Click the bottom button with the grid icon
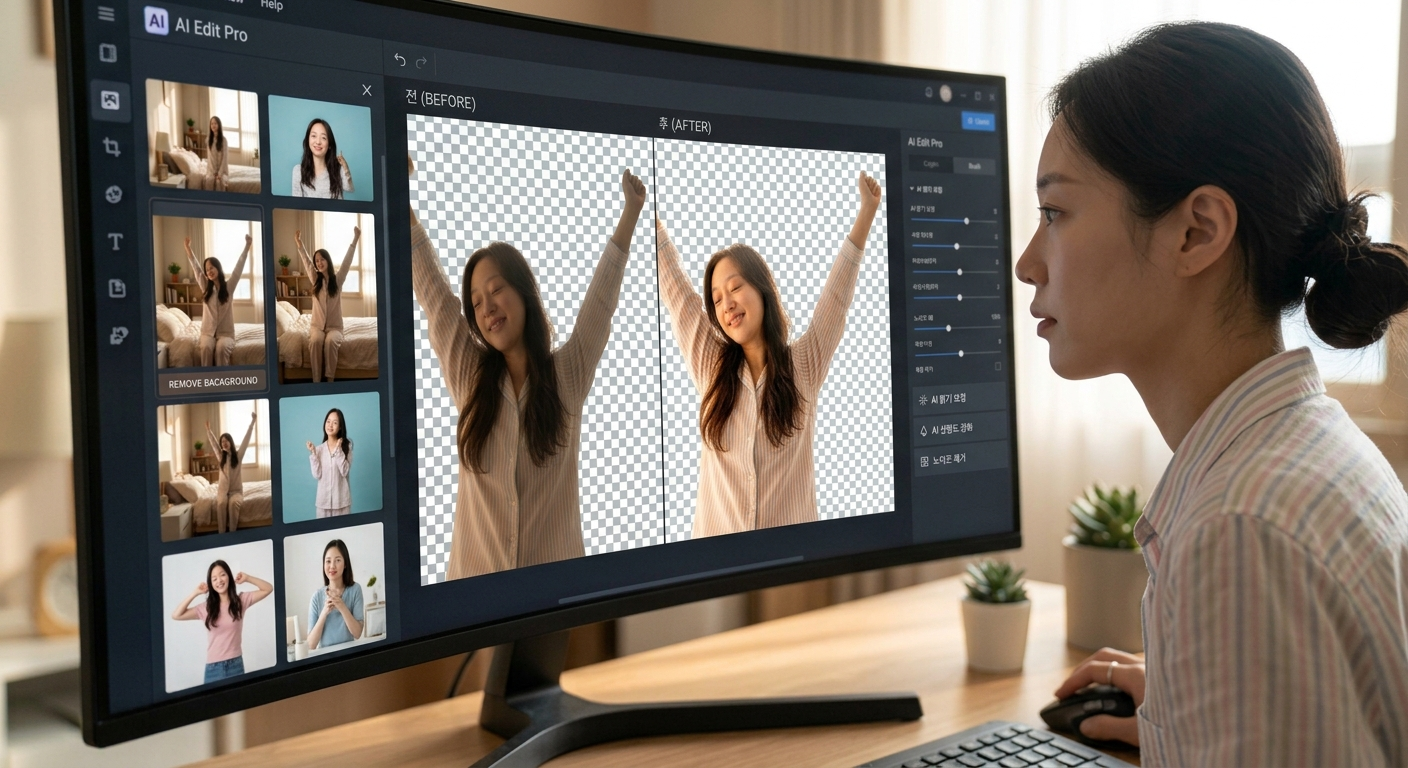1408x768 pixels. [961, 459]
